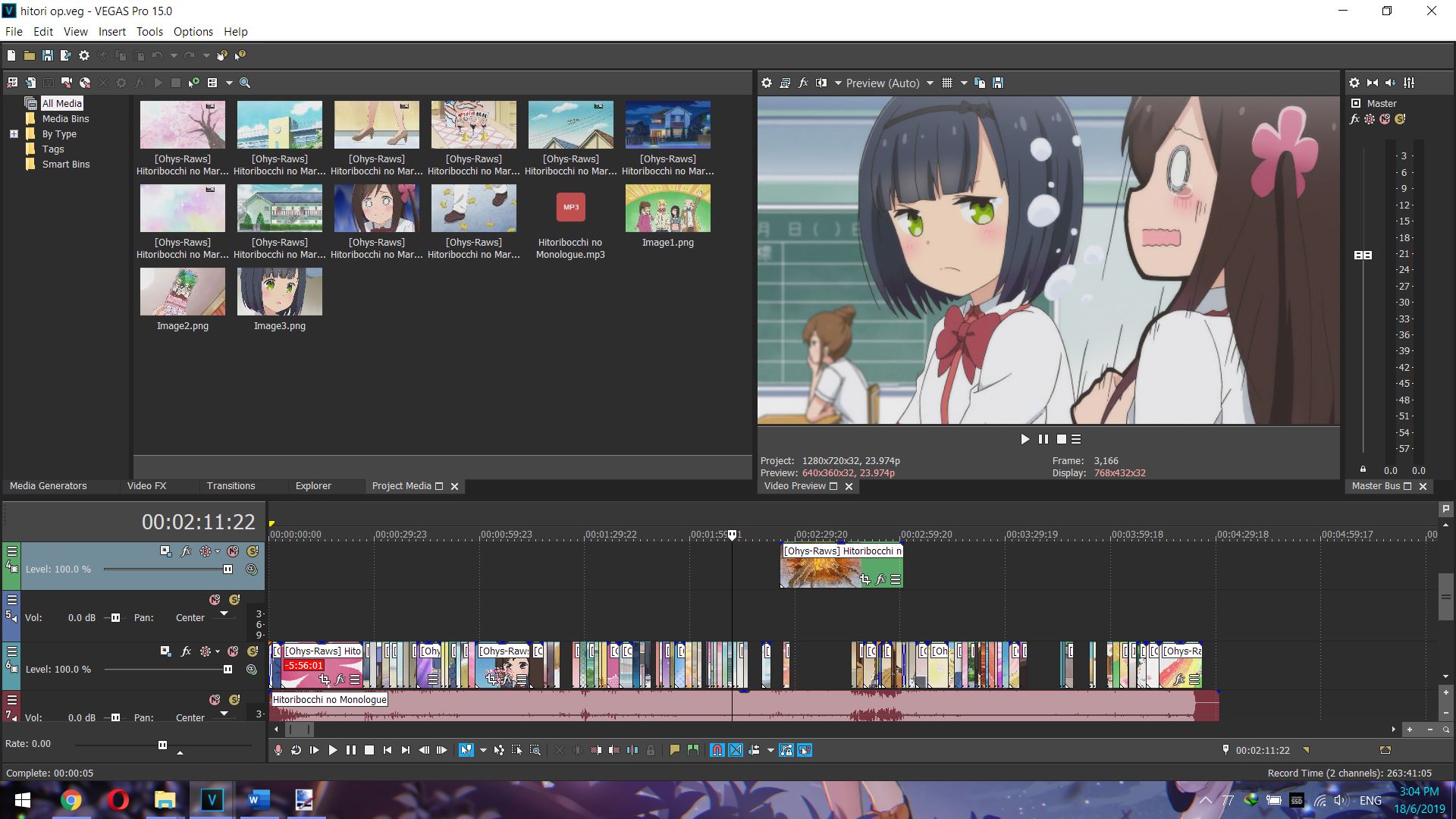Solo video track 4

point(253,551)
